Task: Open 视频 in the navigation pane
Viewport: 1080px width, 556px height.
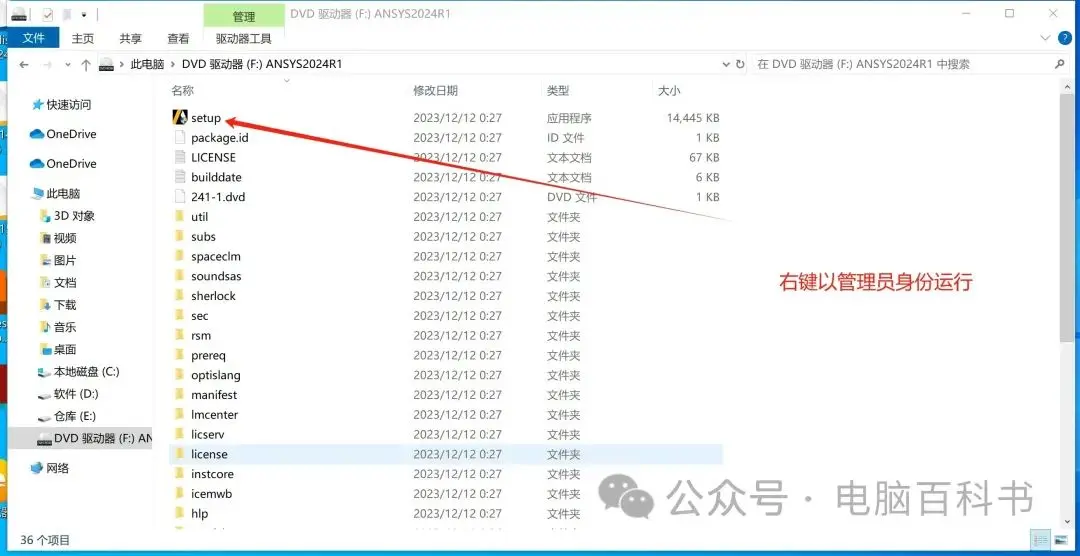Action: [x=65, y=238]
